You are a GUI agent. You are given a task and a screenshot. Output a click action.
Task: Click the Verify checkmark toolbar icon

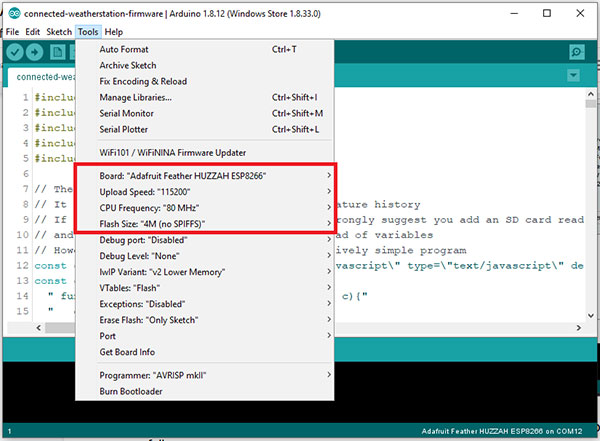[x=16, y=52]
